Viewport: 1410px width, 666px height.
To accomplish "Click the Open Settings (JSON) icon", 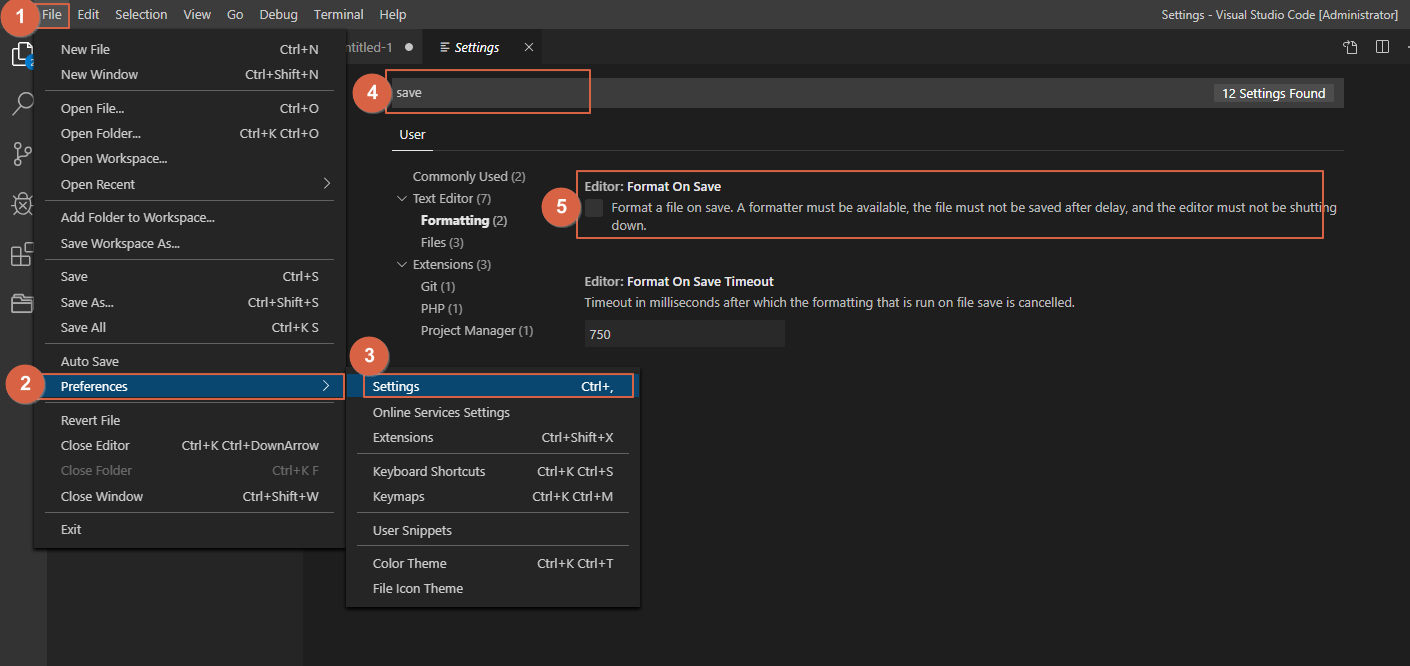I will coord(1350,47).
